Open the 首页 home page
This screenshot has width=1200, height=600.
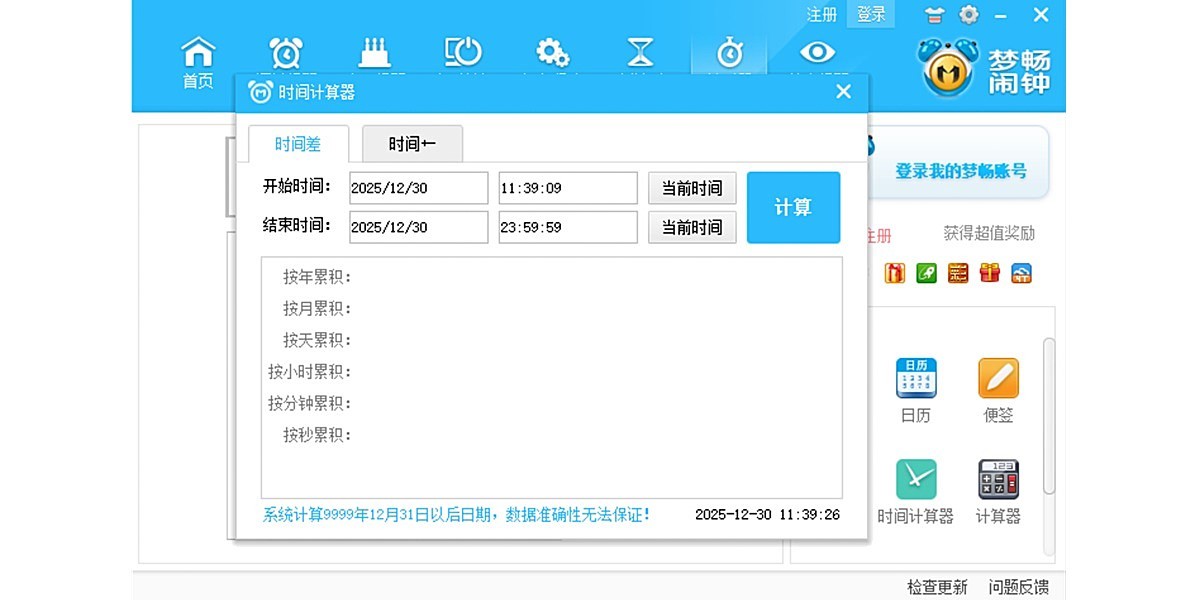(198, 55)
